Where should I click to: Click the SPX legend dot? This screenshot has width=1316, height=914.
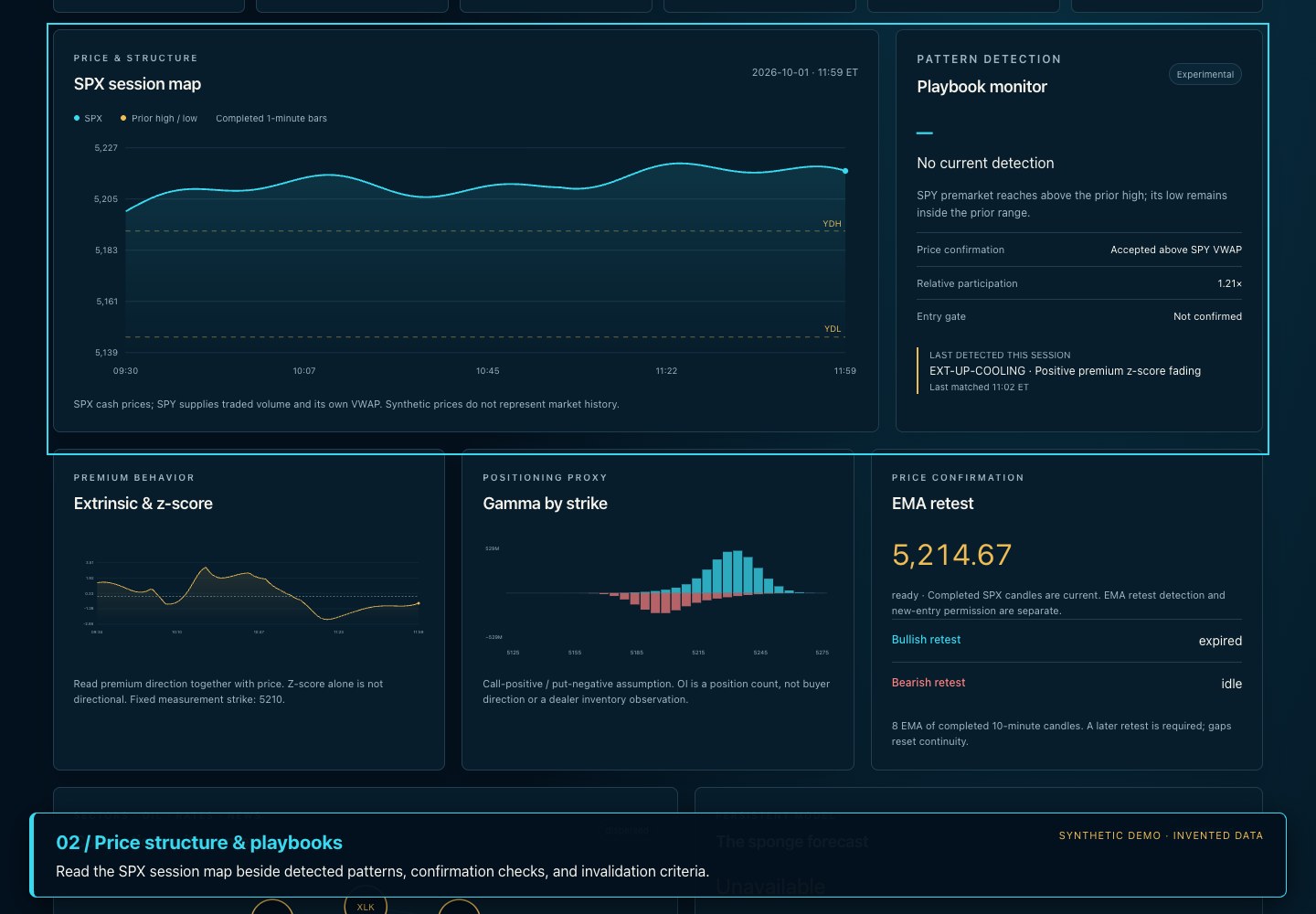pos(77,118)
